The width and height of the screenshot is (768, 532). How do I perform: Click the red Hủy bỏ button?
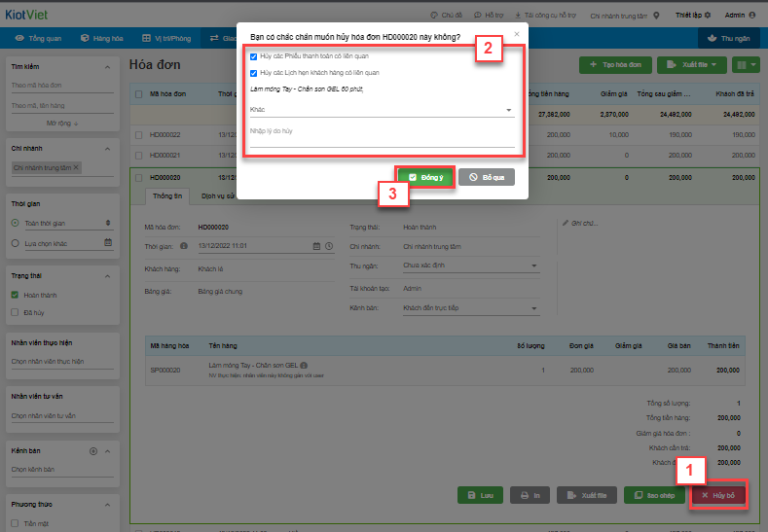pyautogui.click(x=718, y=495)
